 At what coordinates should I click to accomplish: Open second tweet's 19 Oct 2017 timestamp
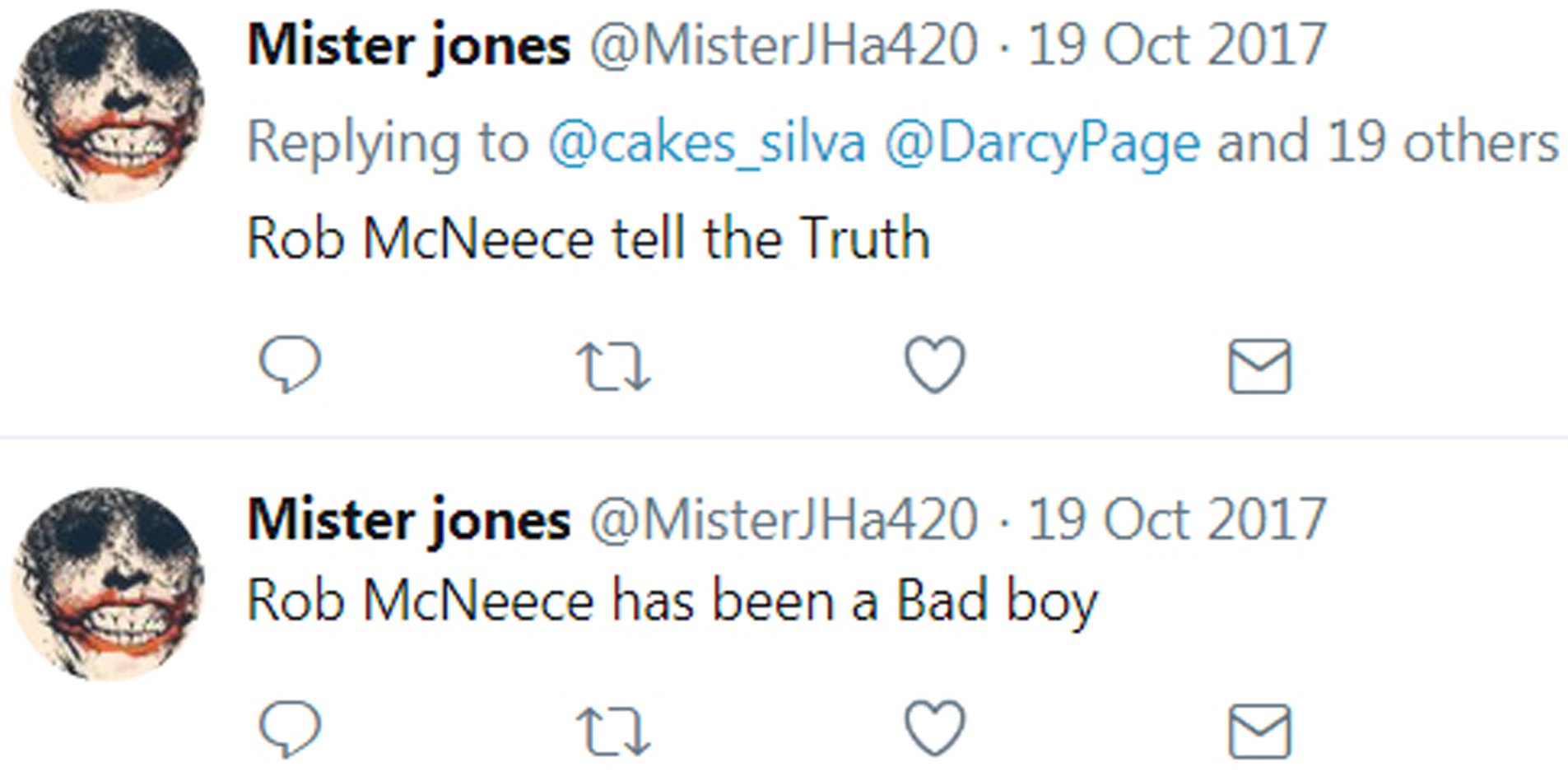click(x=1177, y=520)
